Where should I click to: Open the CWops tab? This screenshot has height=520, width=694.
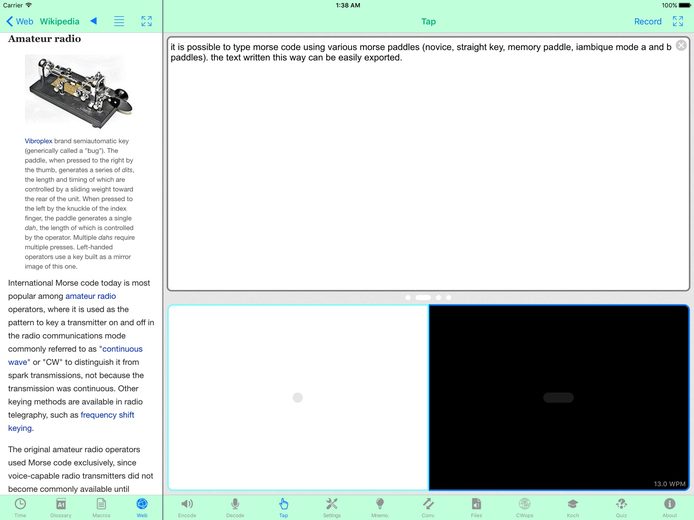click(524, 508)
